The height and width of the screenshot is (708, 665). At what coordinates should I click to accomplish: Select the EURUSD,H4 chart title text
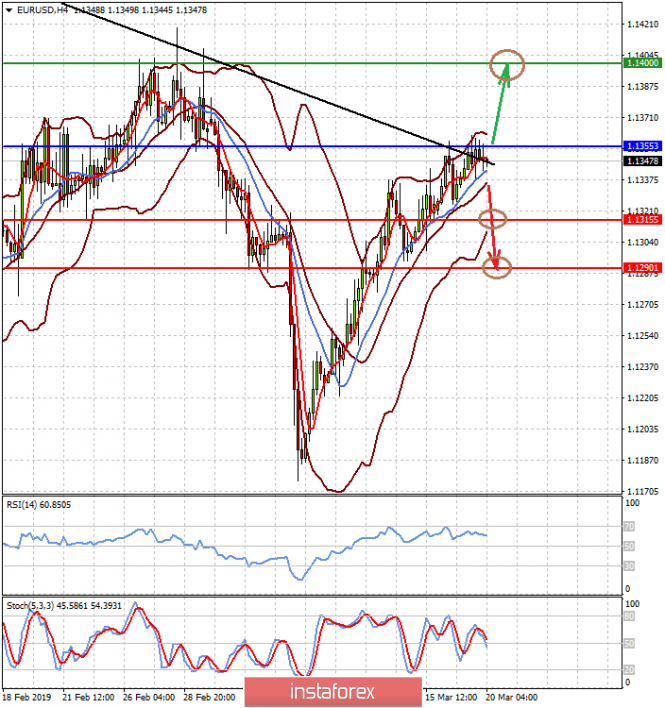click(x=42, y=9)
